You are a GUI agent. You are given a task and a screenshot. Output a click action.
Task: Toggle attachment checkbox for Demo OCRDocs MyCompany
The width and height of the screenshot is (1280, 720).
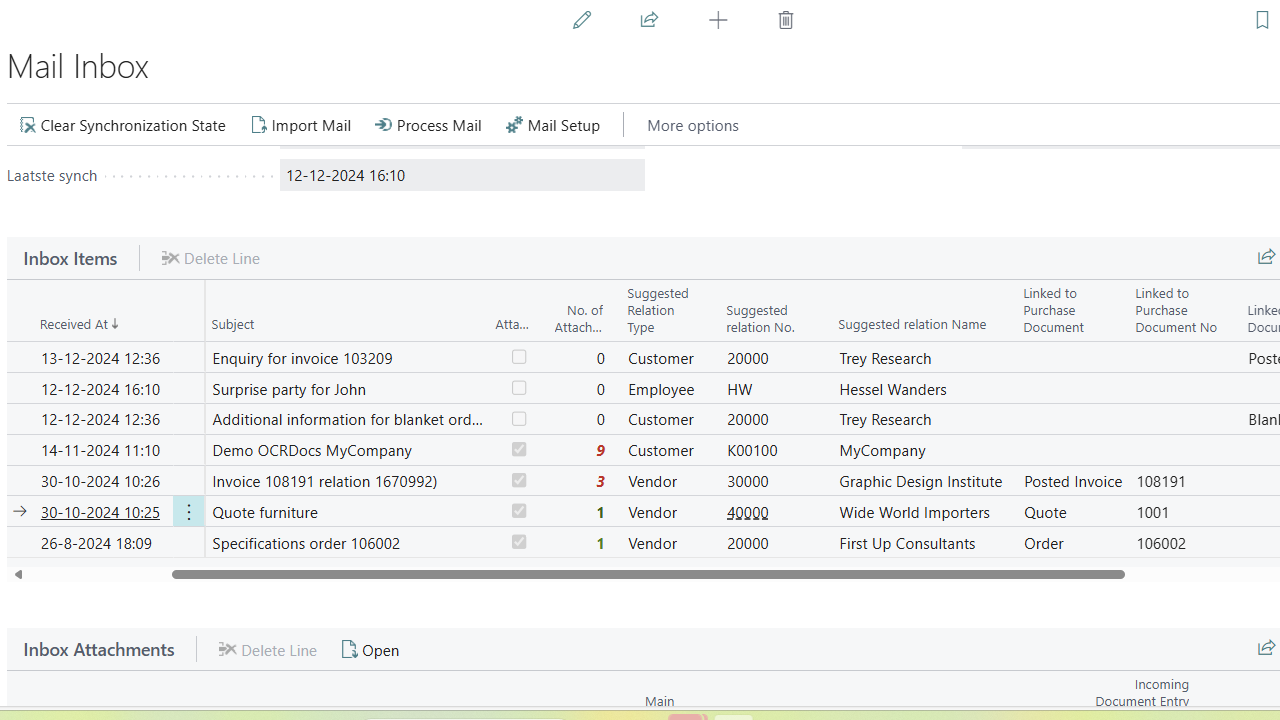519,450
